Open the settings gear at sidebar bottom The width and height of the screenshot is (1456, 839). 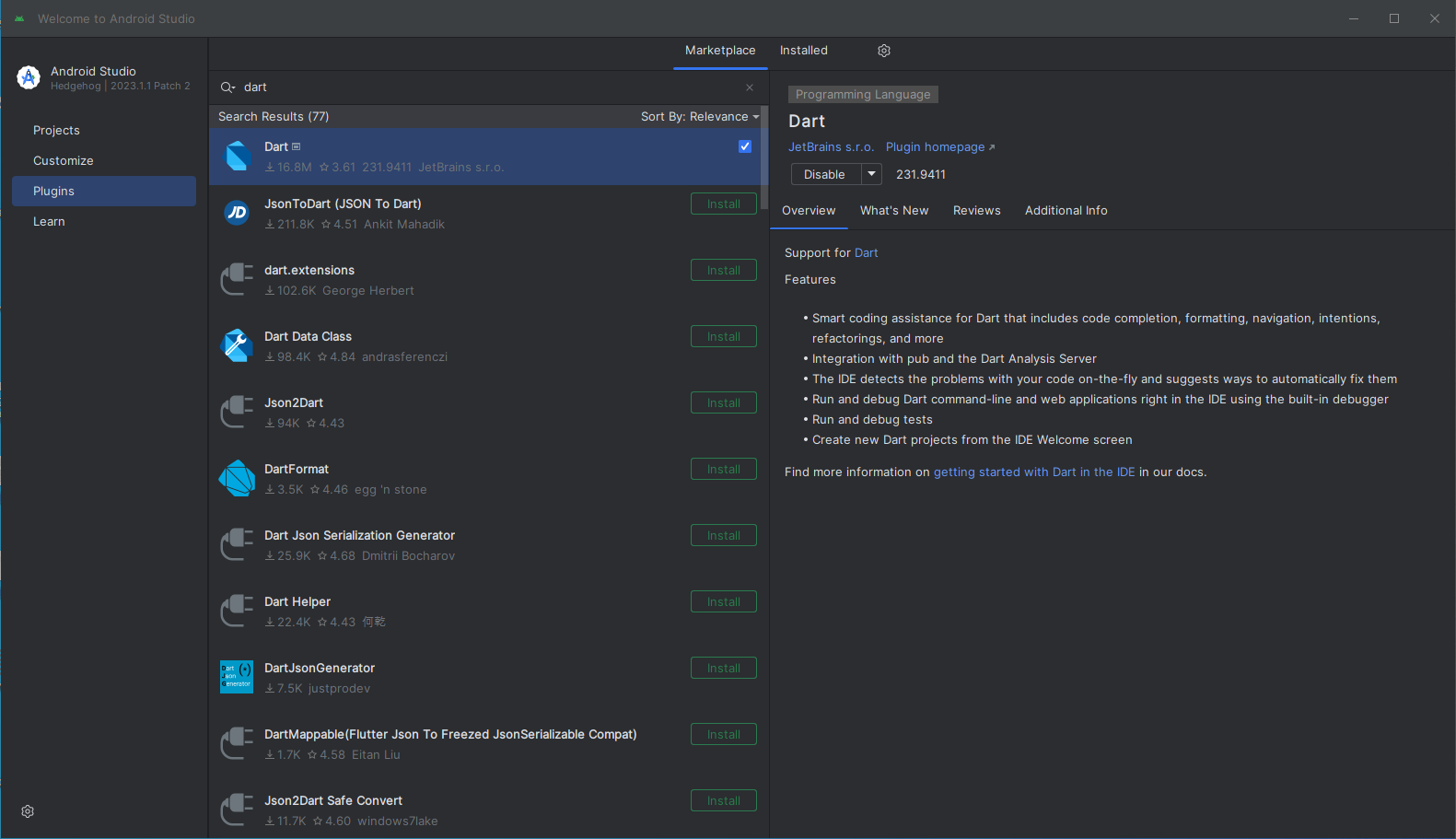[28, 811]
